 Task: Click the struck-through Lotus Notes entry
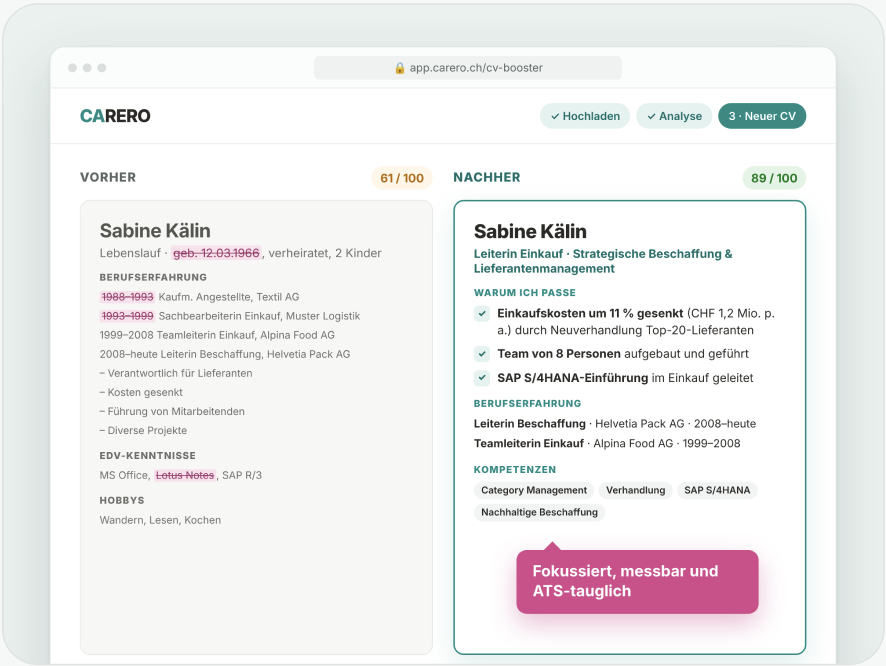(185, 475)
